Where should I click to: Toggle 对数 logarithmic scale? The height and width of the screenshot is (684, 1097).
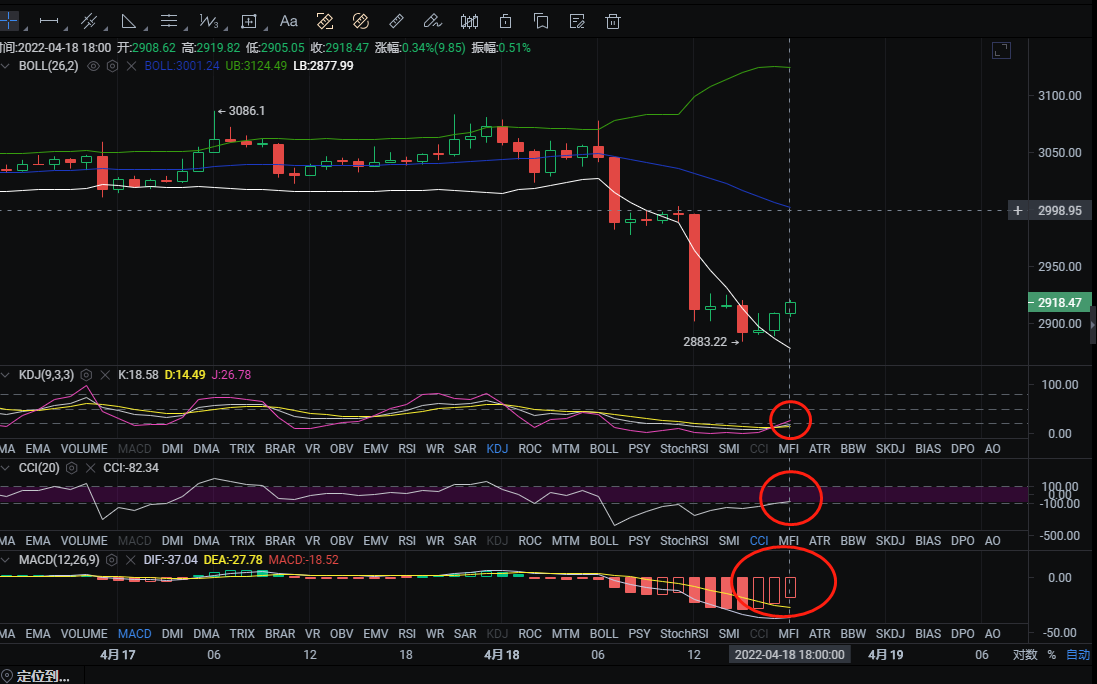pyautogui.click(x=1025, y=655)
